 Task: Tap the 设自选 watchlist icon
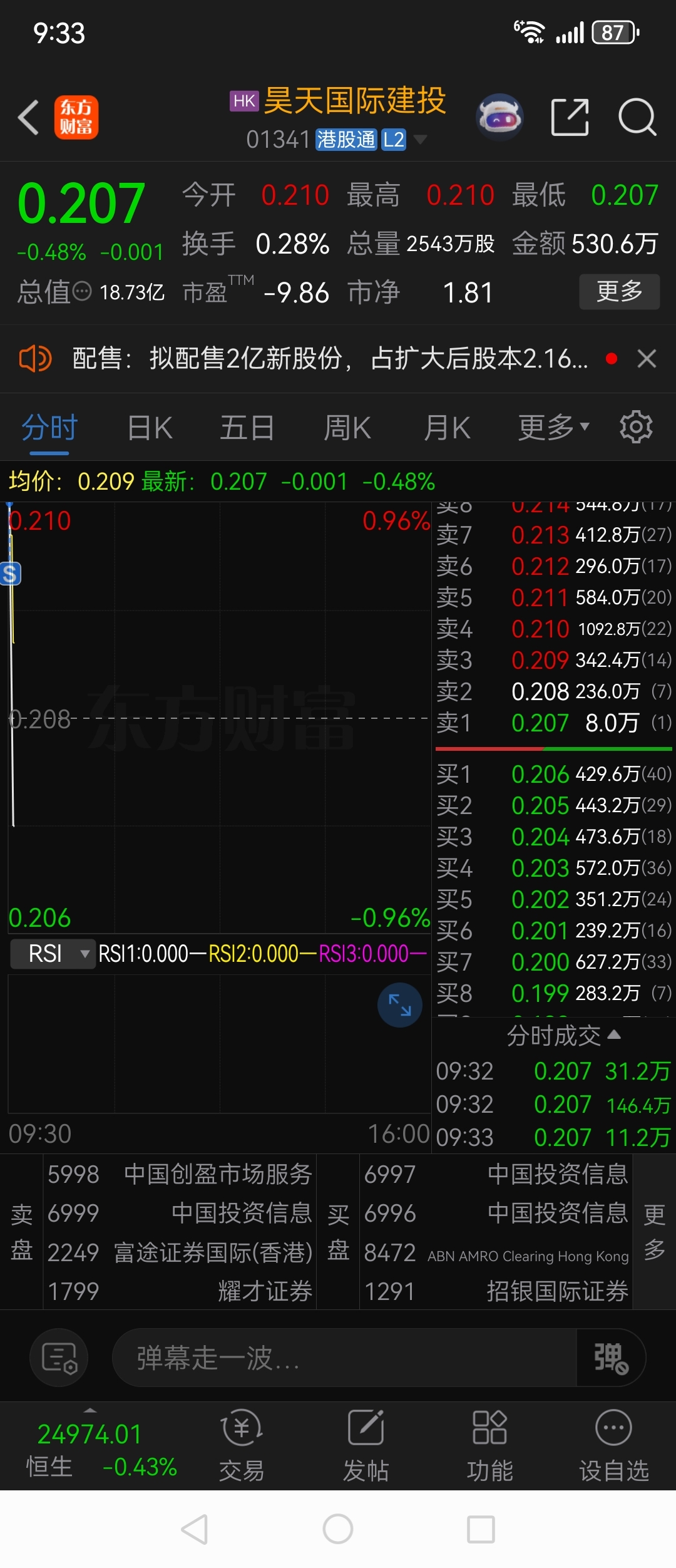pyautogui.click(x=613, y=1445)
